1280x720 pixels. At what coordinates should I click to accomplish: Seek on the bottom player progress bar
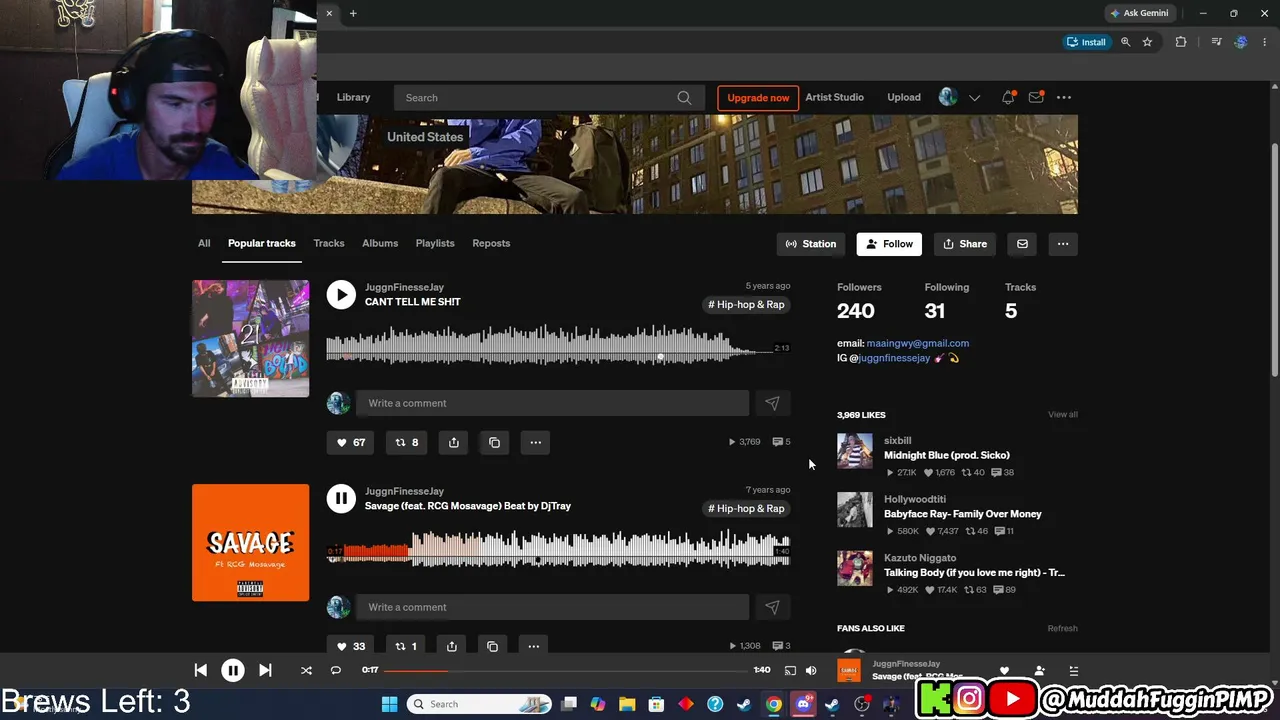[565, 670]
